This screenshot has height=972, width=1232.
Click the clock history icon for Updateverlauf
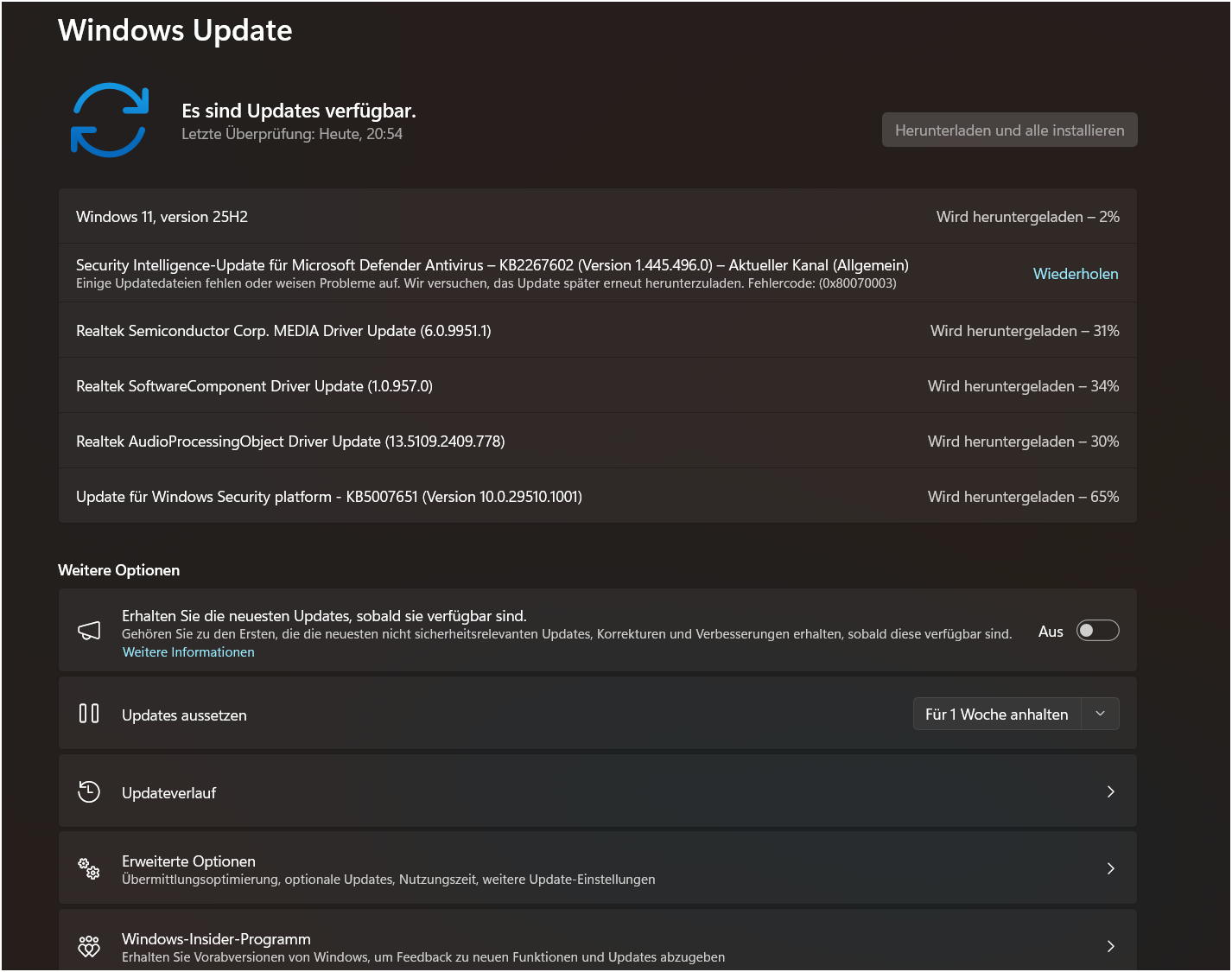click(x=89, y=791)
